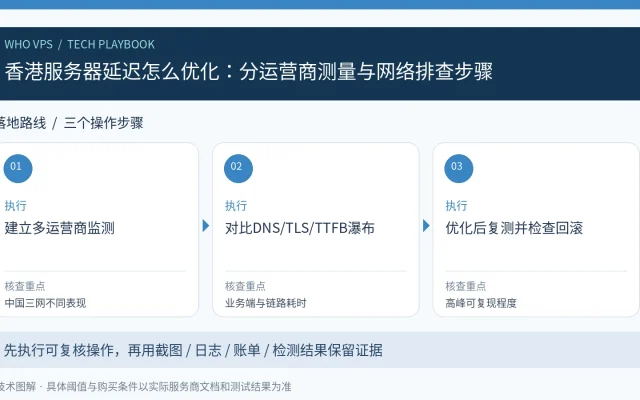This screenshot has width=640, height=400.
Task: Click 核查重点 label above 高峰可复现程度
Action: point(466,286)
